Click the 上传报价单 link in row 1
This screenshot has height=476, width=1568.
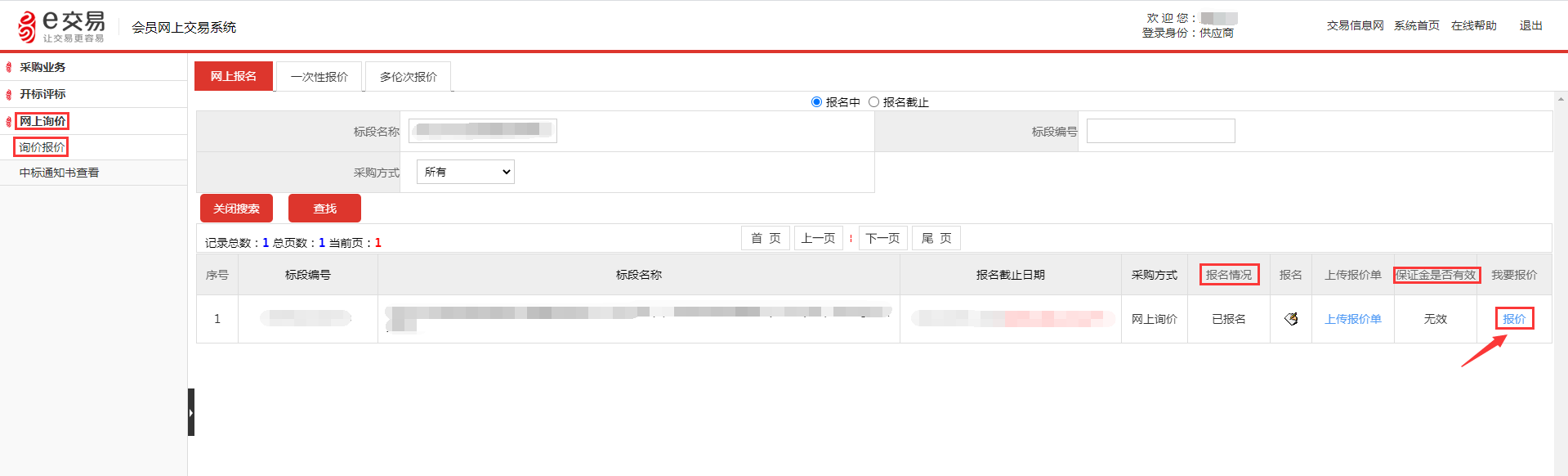[1353, 319]
